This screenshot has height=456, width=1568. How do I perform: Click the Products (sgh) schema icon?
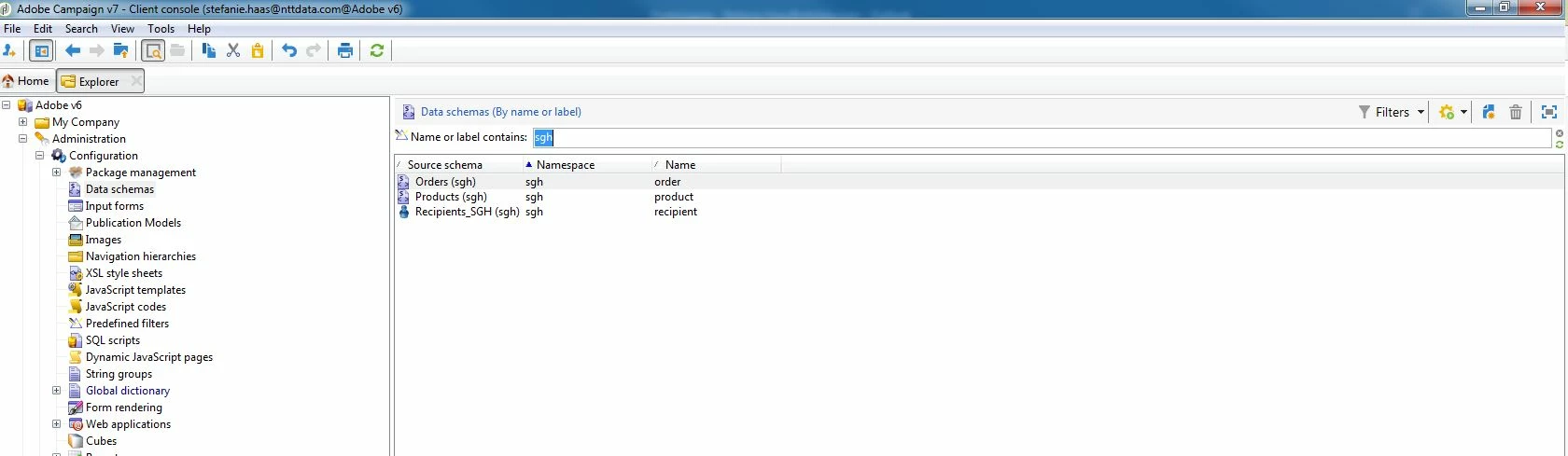403,197
